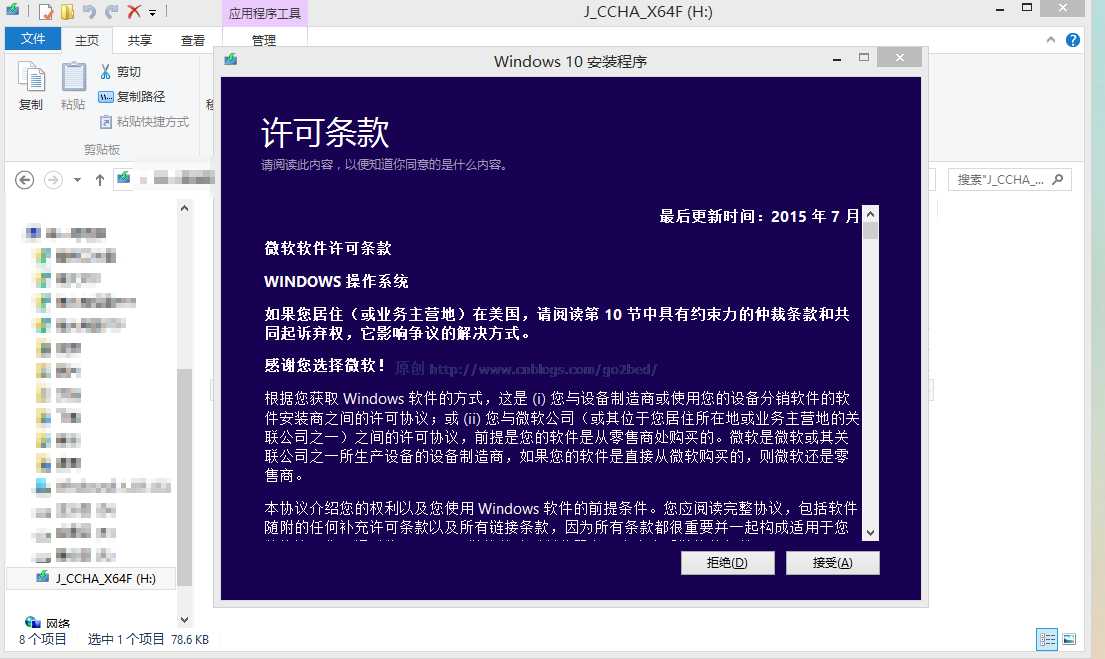1105x659 pixels.
Task: Select the 应用程序工具 contextual tab
Action: click(x=264, y=13)
